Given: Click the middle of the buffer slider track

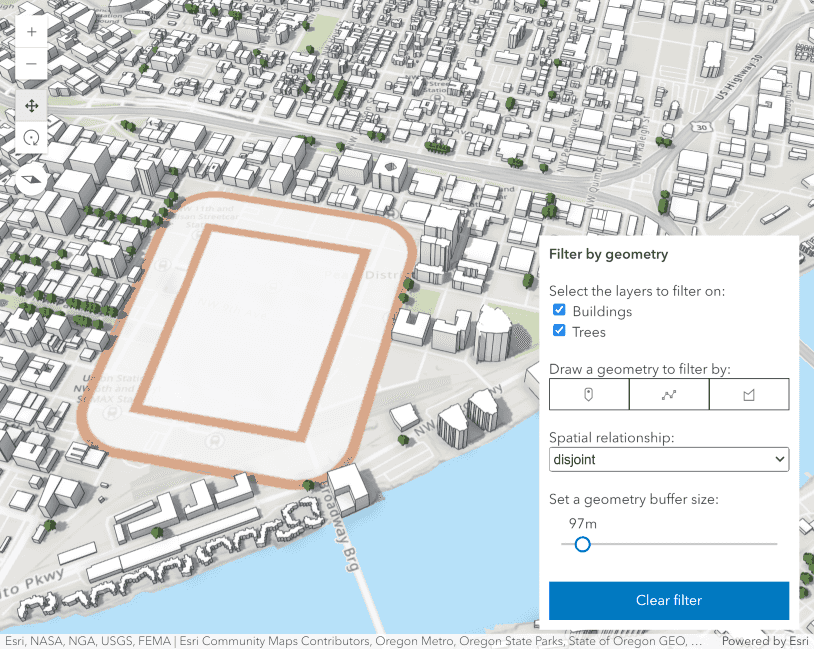Looking at the screenshot, I should click(669, 544).
